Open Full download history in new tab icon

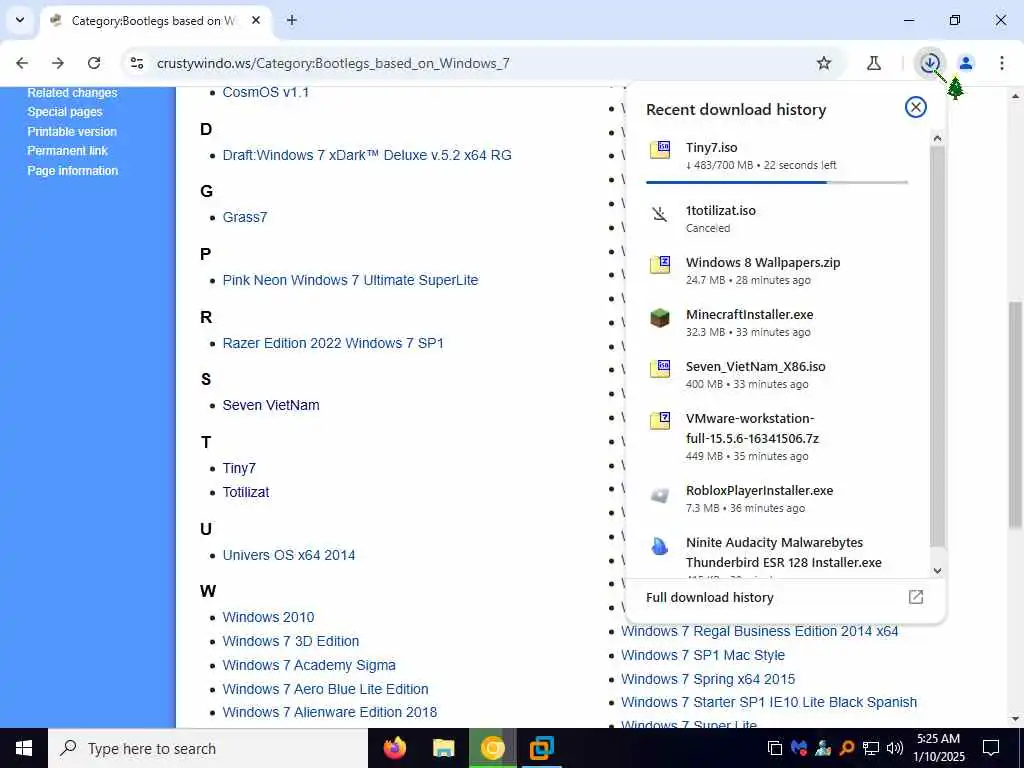[916, 597]
